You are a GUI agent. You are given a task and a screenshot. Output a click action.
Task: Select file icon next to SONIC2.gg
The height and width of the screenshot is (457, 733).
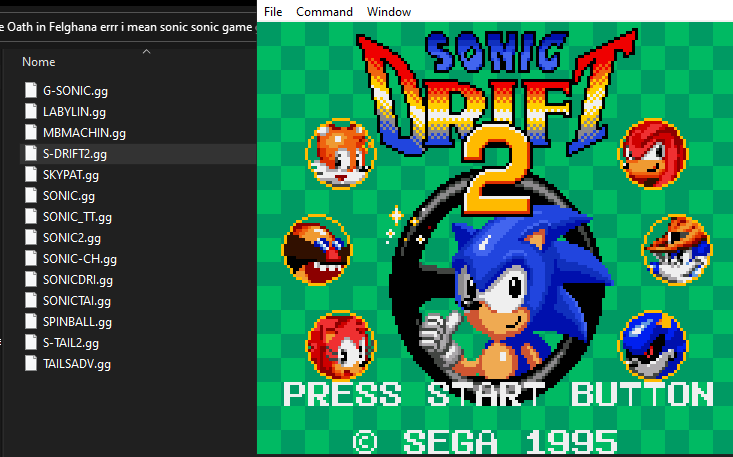tap(31, 237)
